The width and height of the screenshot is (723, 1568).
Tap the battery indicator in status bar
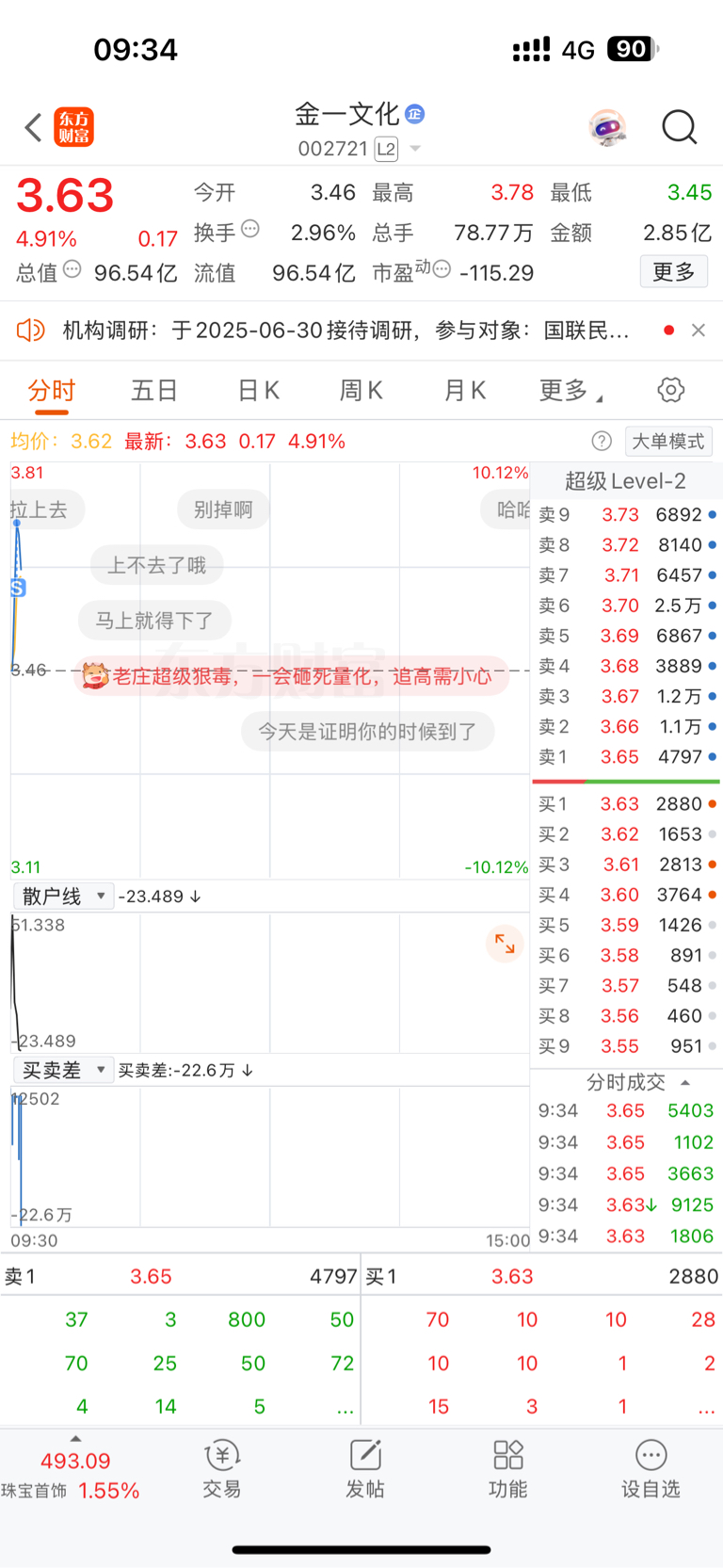click(x=633, y=49)
